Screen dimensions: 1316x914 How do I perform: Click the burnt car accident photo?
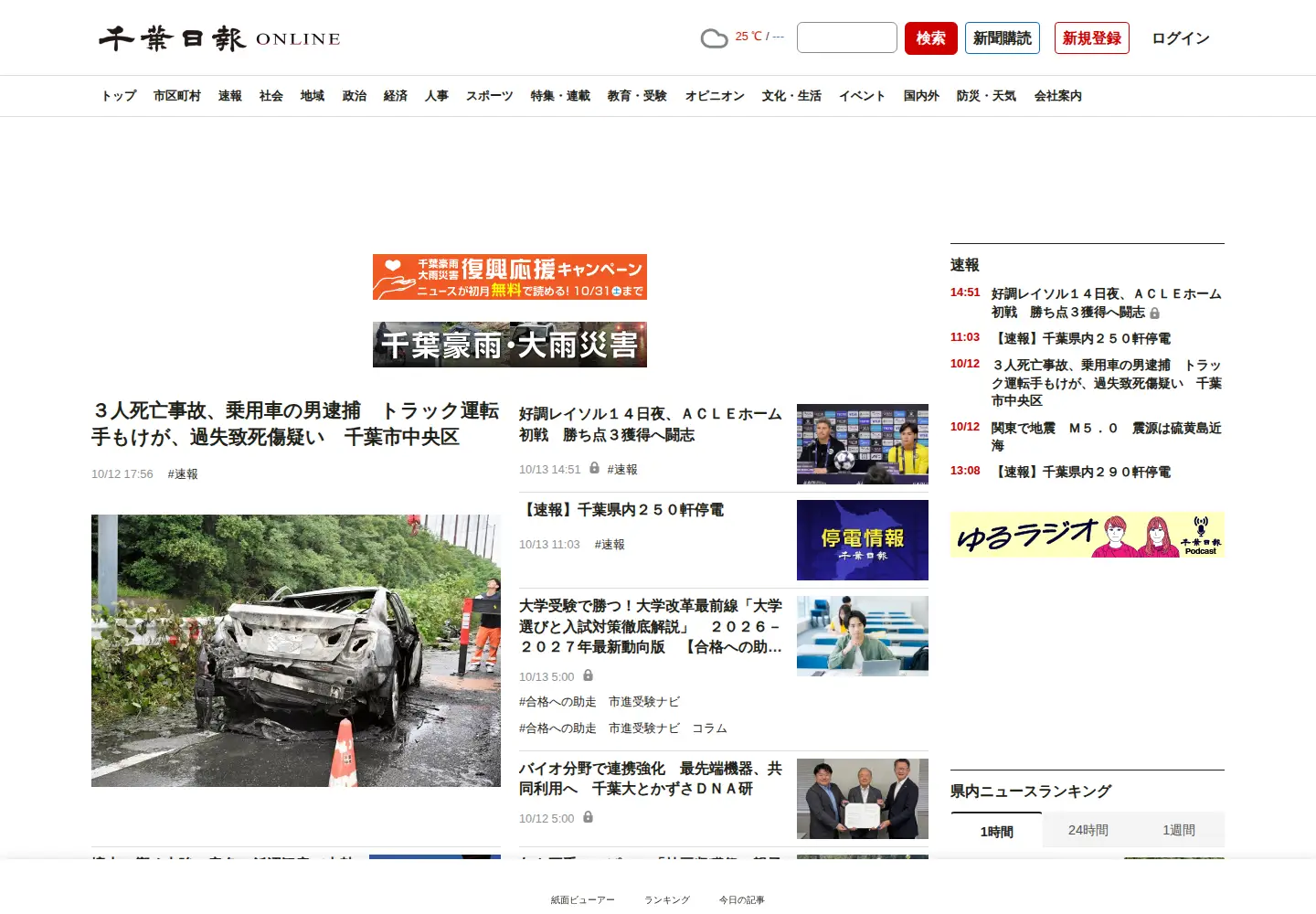click(296, 651)
